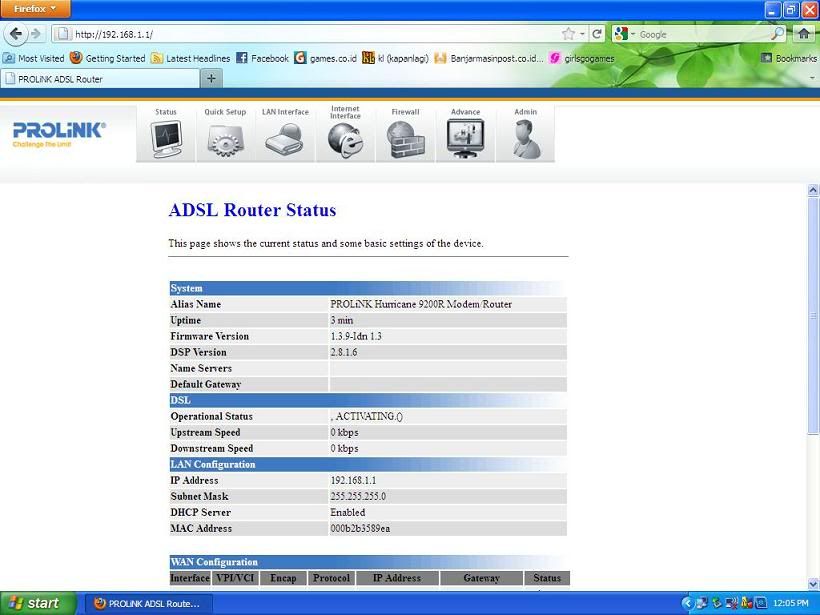
Task: Reload the current page
Action: (597, 34)
